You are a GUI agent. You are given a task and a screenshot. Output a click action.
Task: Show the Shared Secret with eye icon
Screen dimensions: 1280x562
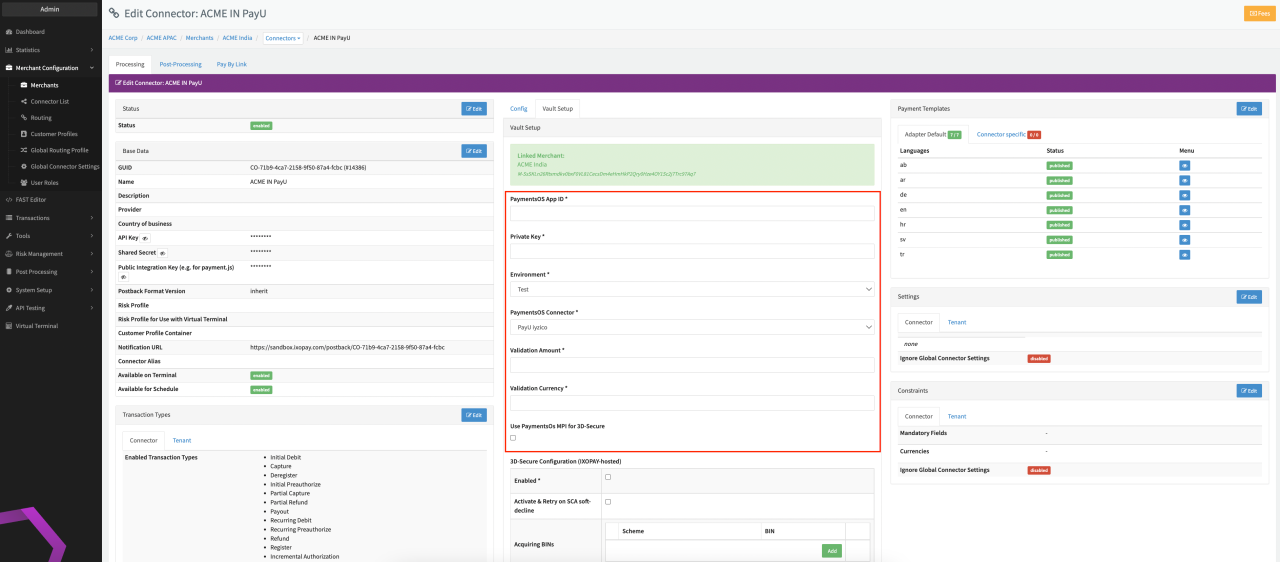pyautogui.click(x=162, y=253)
